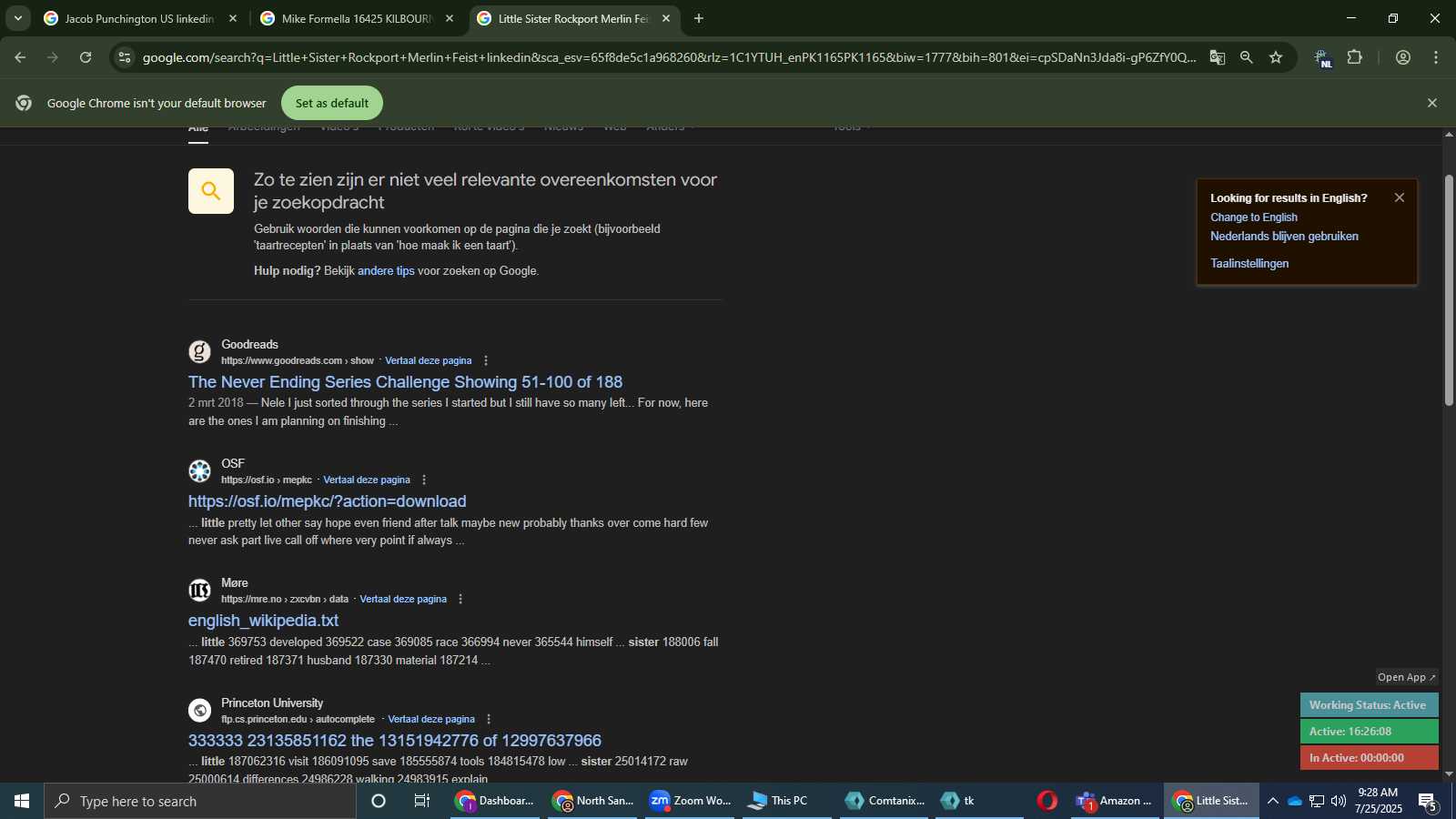The image size is (1456, 819).
Task: Click the Princeton University globe favicon
Action: point(199,711)
